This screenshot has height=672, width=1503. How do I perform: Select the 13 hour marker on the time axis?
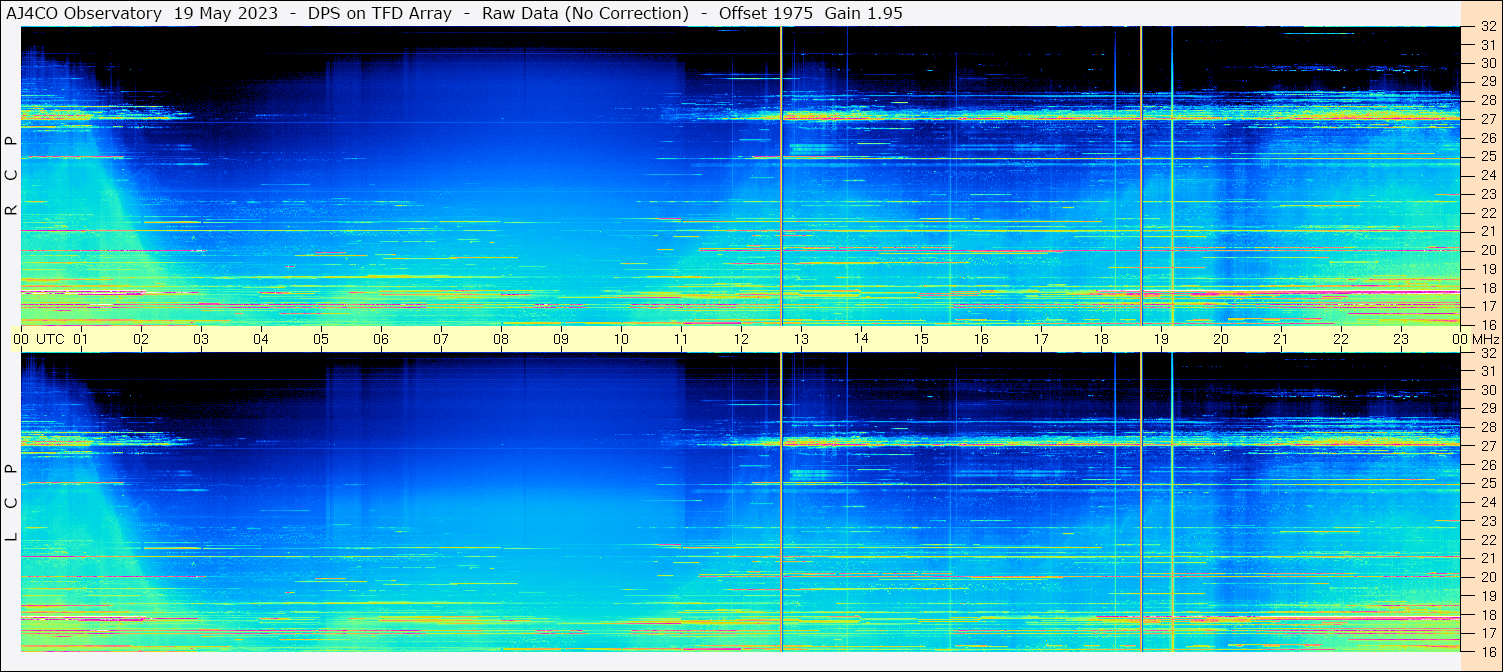point(801,339)
